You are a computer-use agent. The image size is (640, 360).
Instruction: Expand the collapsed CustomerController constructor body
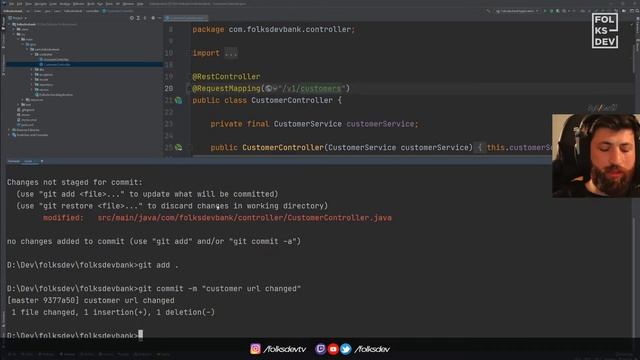click(x=480, y=147)
